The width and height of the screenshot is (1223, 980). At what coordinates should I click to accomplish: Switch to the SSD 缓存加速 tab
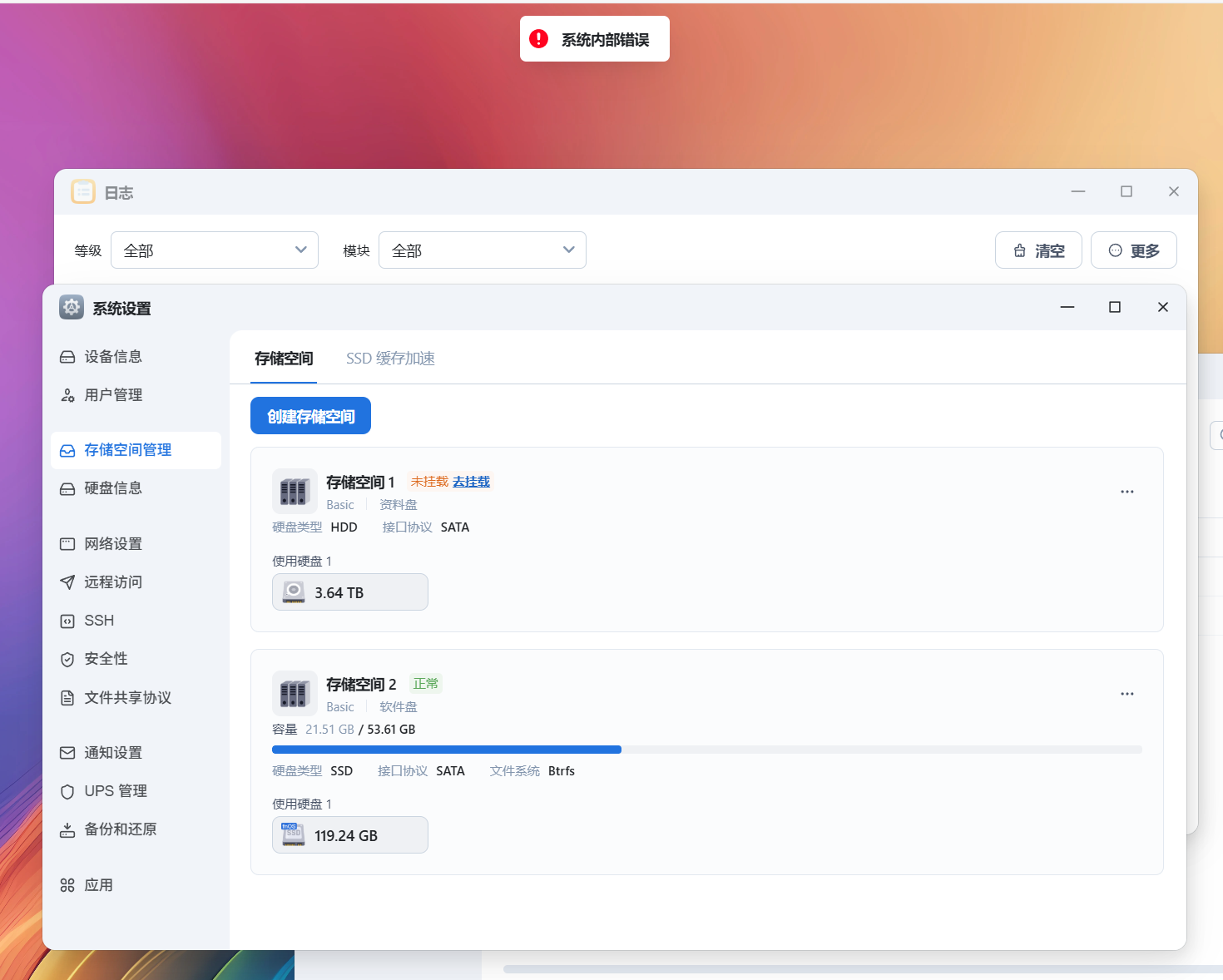[x=390, y=359]
